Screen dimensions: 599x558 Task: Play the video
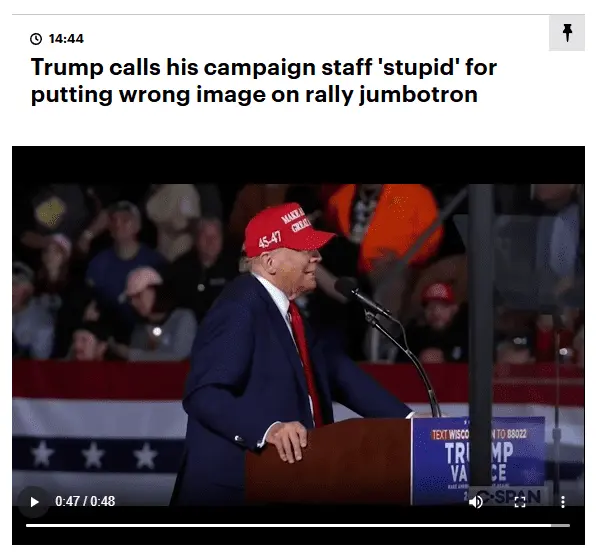pos(34,501)
